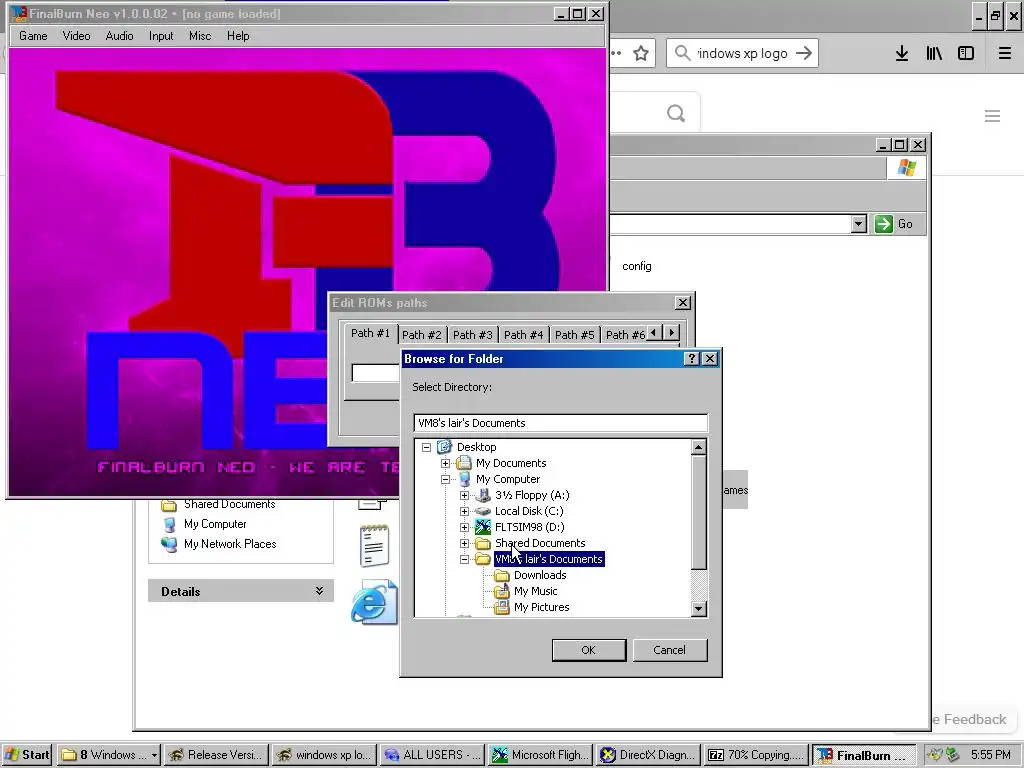The height and width of the screenshot is (768, 1024).
Task: Click the folder tree vertical scrollbar thumb
Action: click(x=699, y=513)
